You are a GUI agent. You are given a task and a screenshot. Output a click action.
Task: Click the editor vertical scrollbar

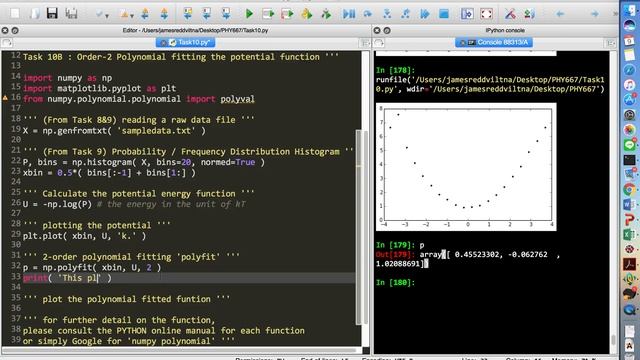pos(359,227)
